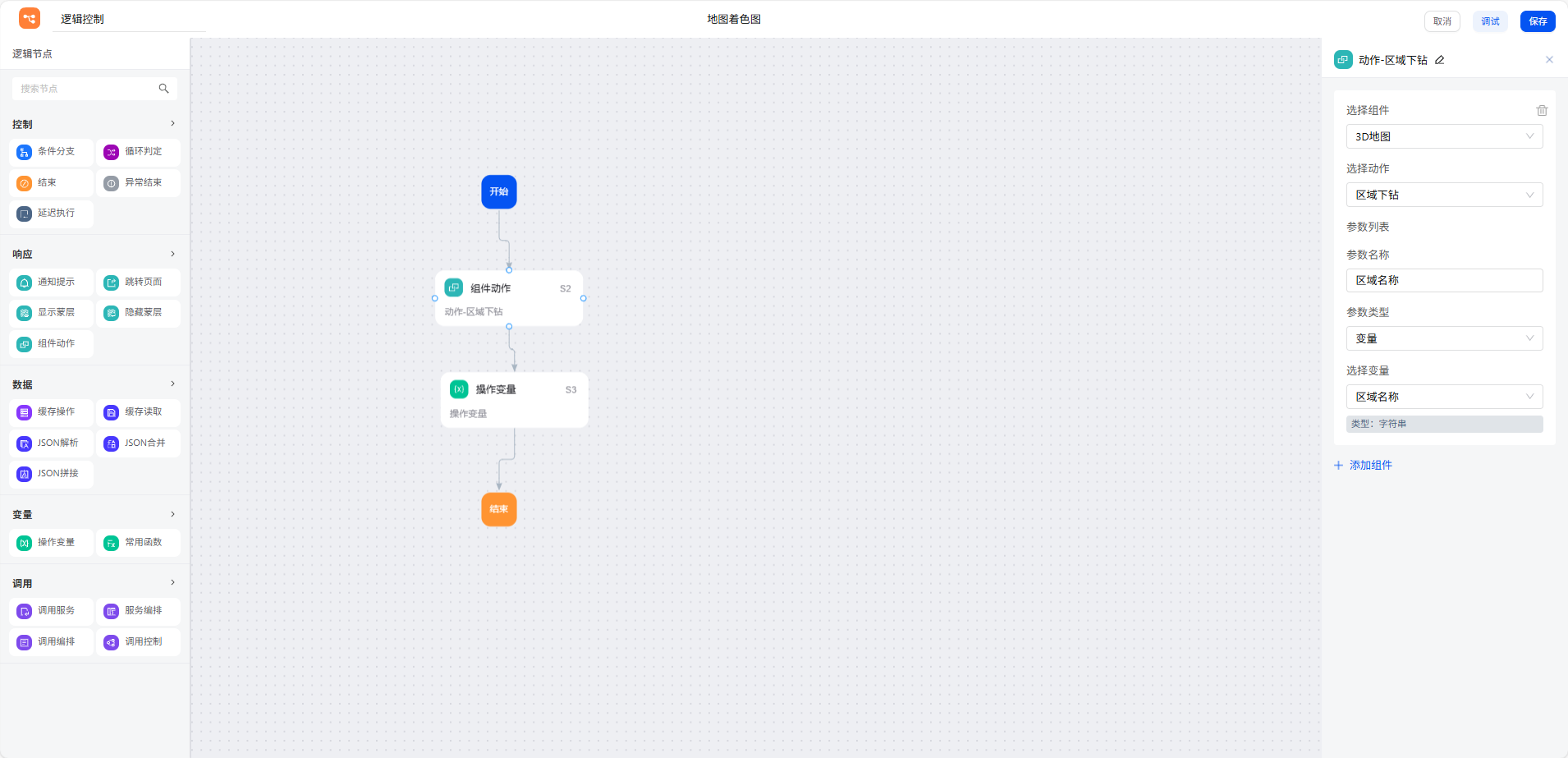The image size is (1568, 758).
Task: Select the 循环判定 node icon
Action: (x=112, y=152)
